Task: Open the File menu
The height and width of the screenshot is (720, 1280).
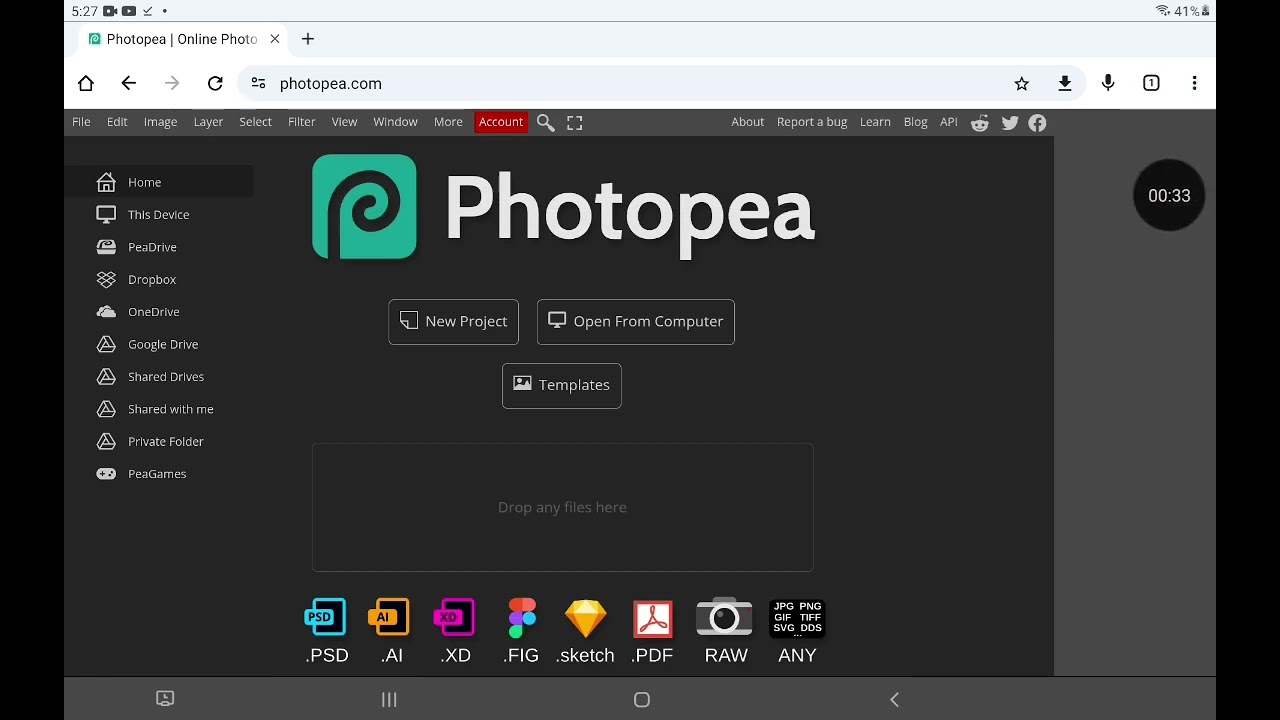Action: tap(81, 122)
